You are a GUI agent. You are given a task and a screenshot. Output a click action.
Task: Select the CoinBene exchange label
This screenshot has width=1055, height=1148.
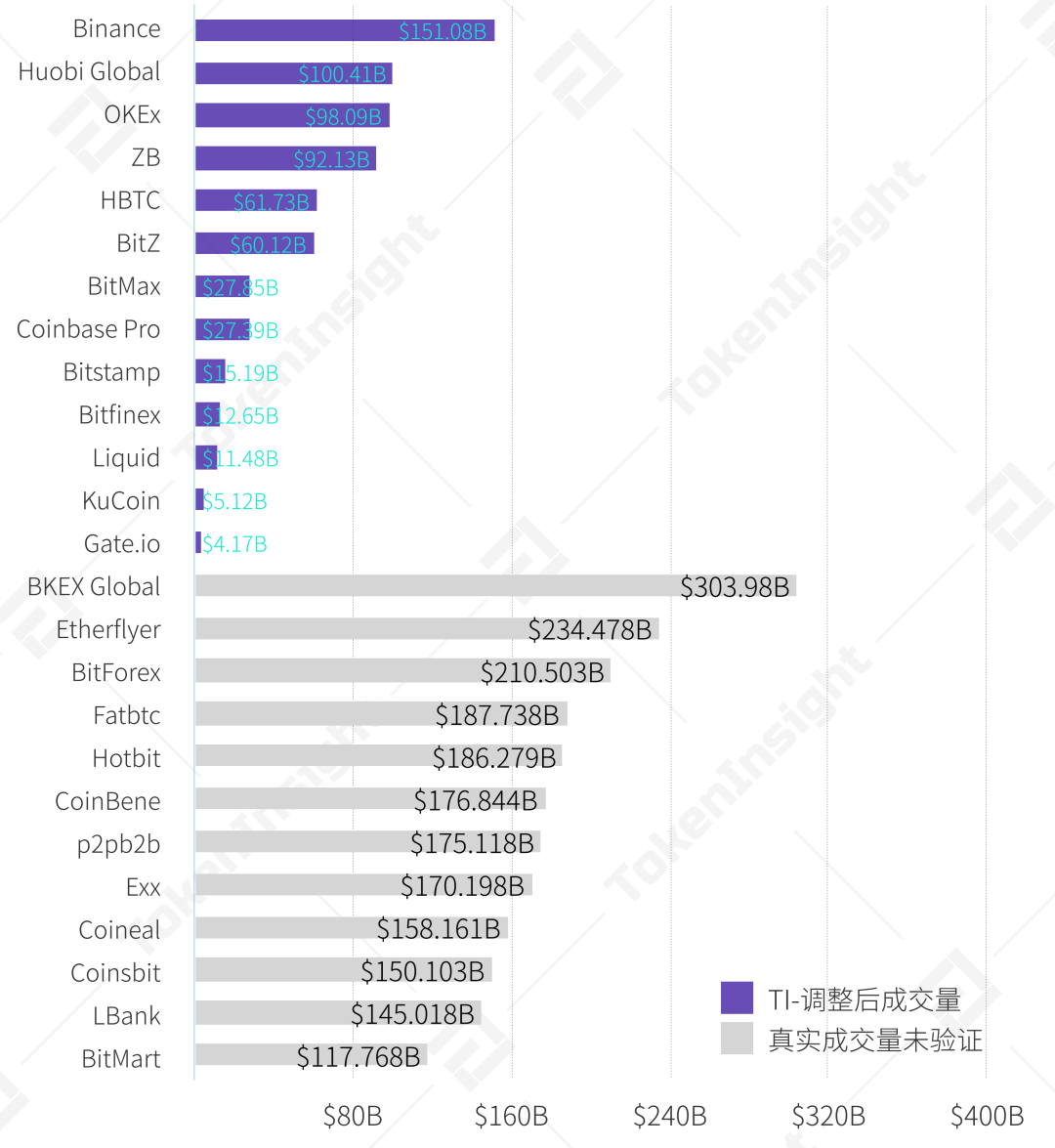point(107,802)
